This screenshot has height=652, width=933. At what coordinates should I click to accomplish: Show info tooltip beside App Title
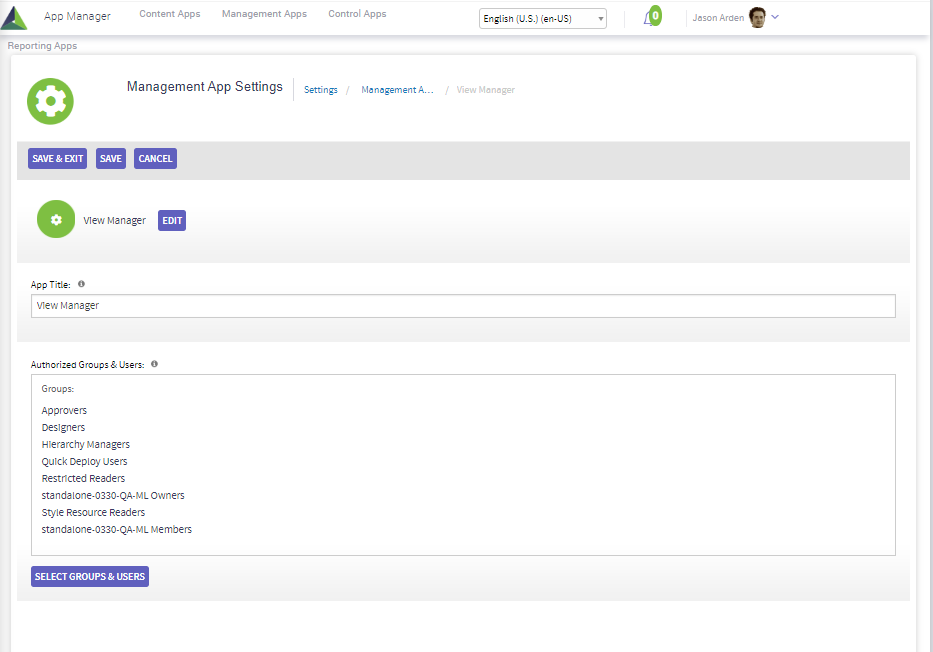(81, 284)
